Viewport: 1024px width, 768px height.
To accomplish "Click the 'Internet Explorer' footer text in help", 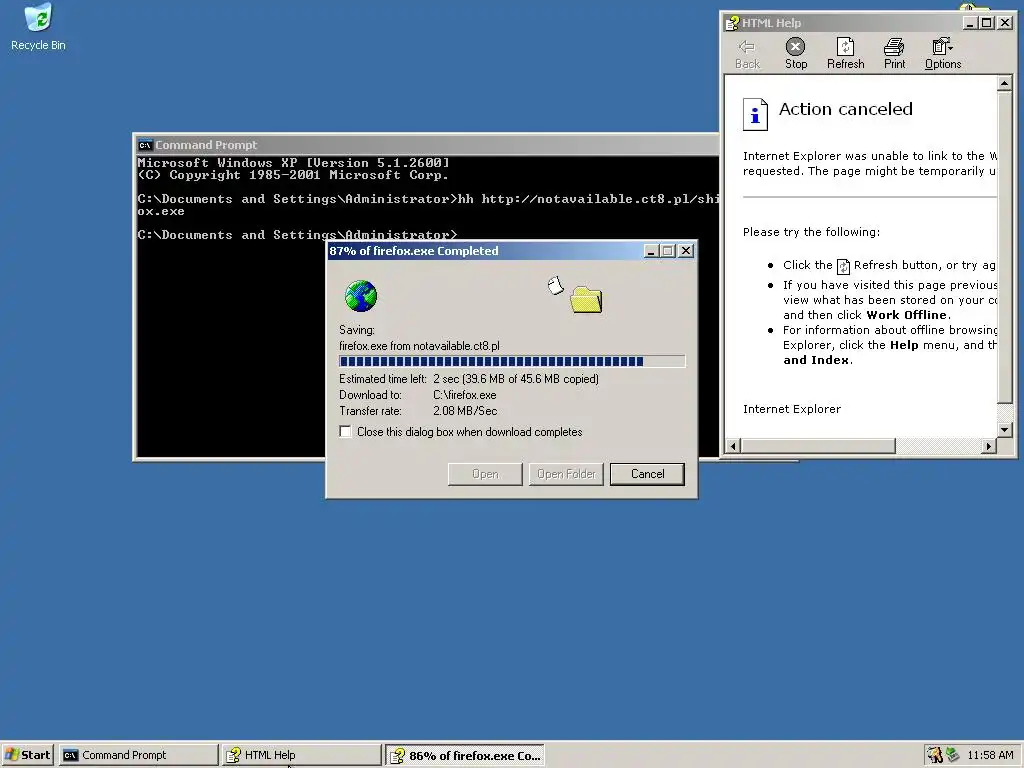I will [x=792, y=409].
